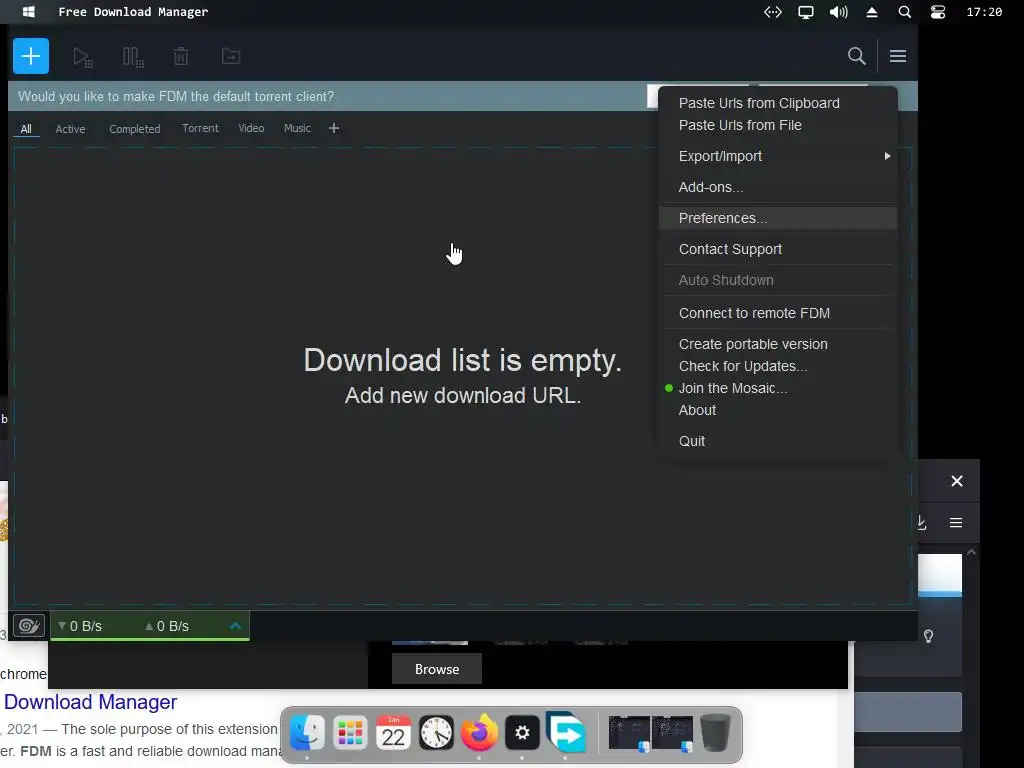This screenshot has width=1024, height=768.
Task: Click the Pause all downloads icon
Action: (x=133, y=57)
